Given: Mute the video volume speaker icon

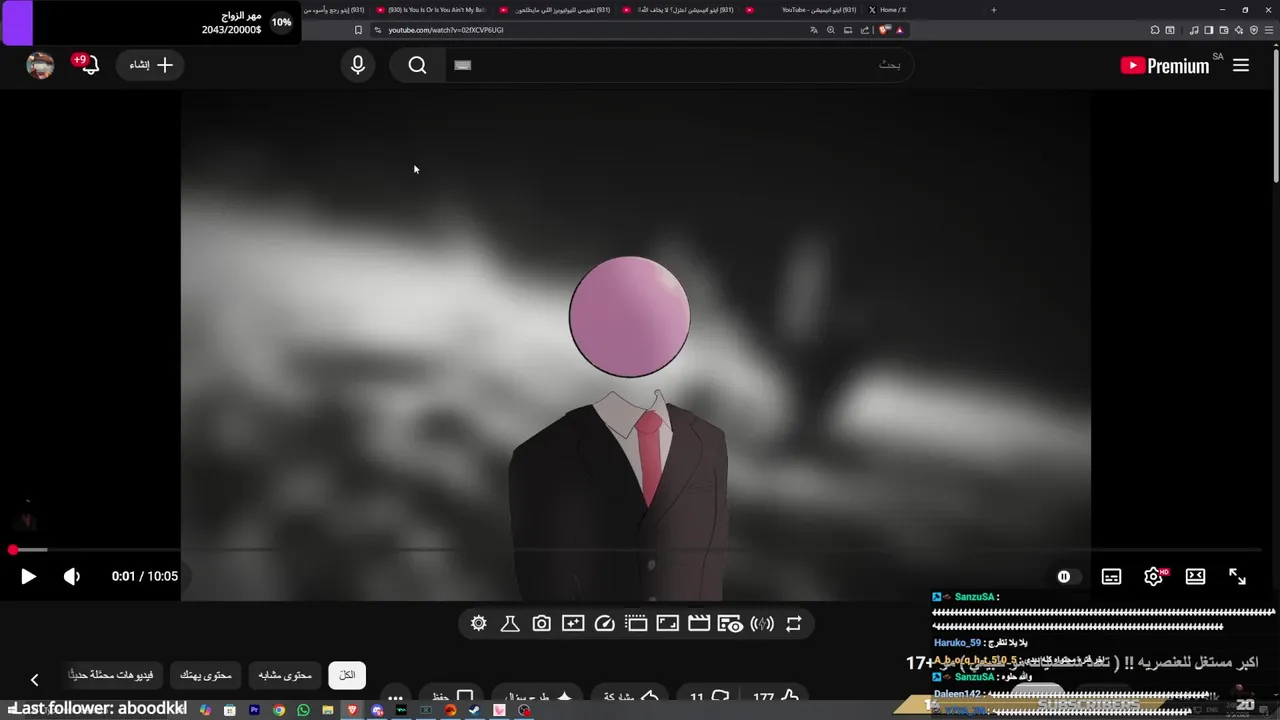Looking at the screenshot, I should click(x=72, y=576).
